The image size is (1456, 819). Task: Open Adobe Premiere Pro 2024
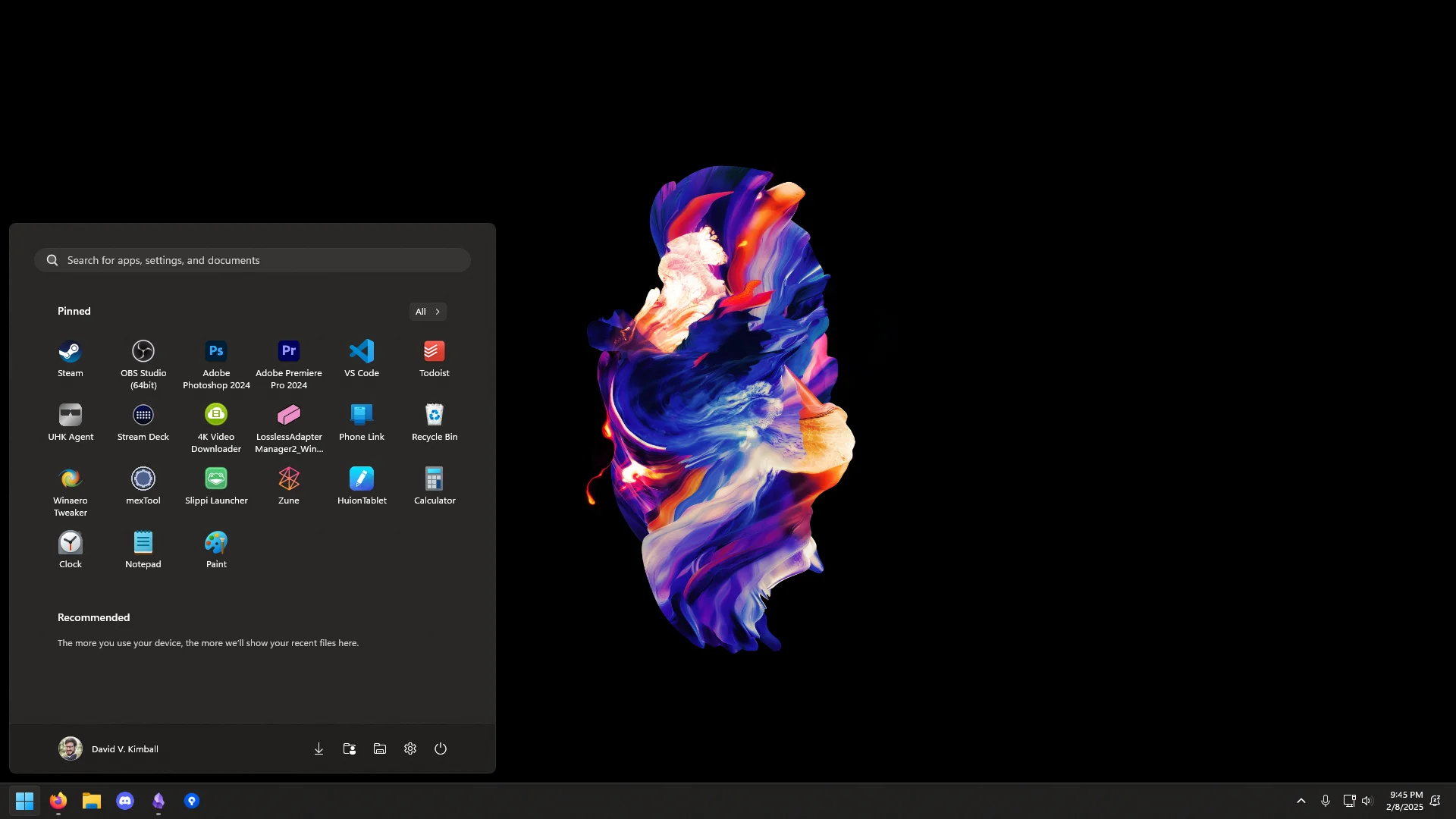288,358
